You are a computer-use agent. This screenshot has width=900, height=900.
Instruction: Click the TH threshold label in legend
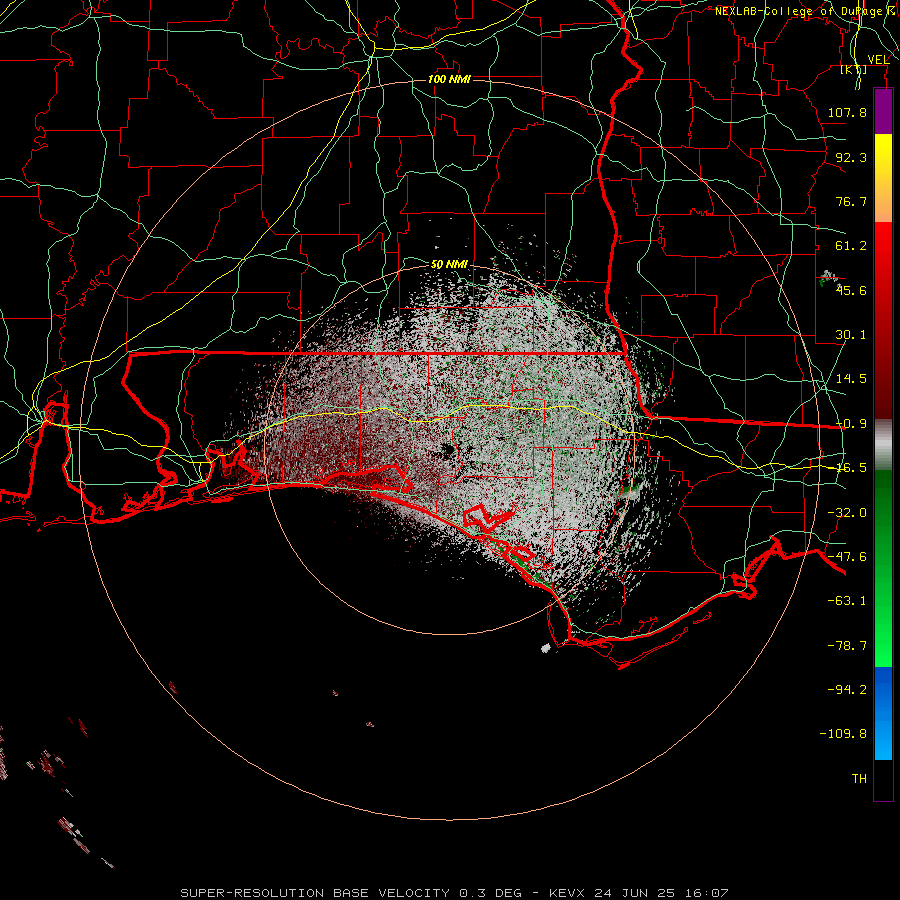tap(859, 779)
